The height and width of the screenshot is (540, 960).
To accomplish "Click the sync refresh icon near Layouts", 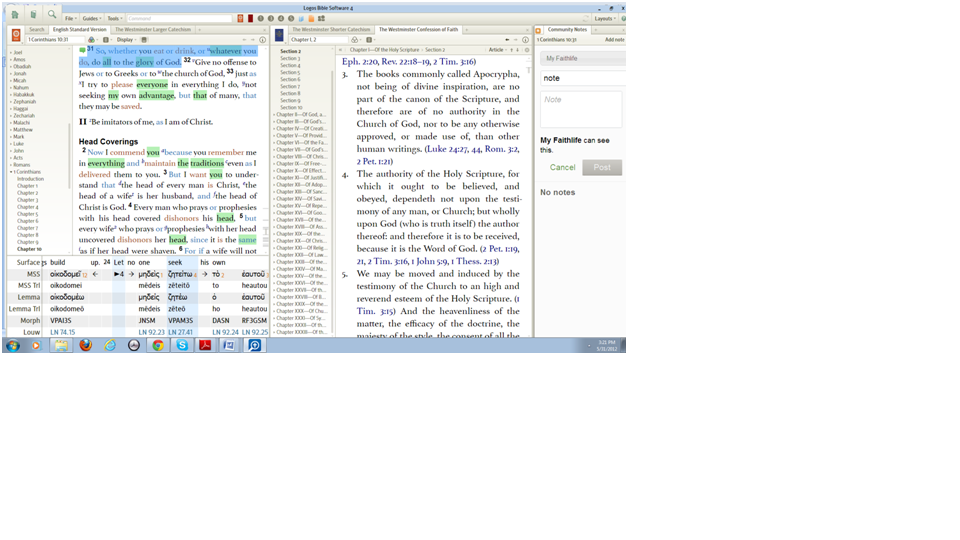I will (586, 18).
